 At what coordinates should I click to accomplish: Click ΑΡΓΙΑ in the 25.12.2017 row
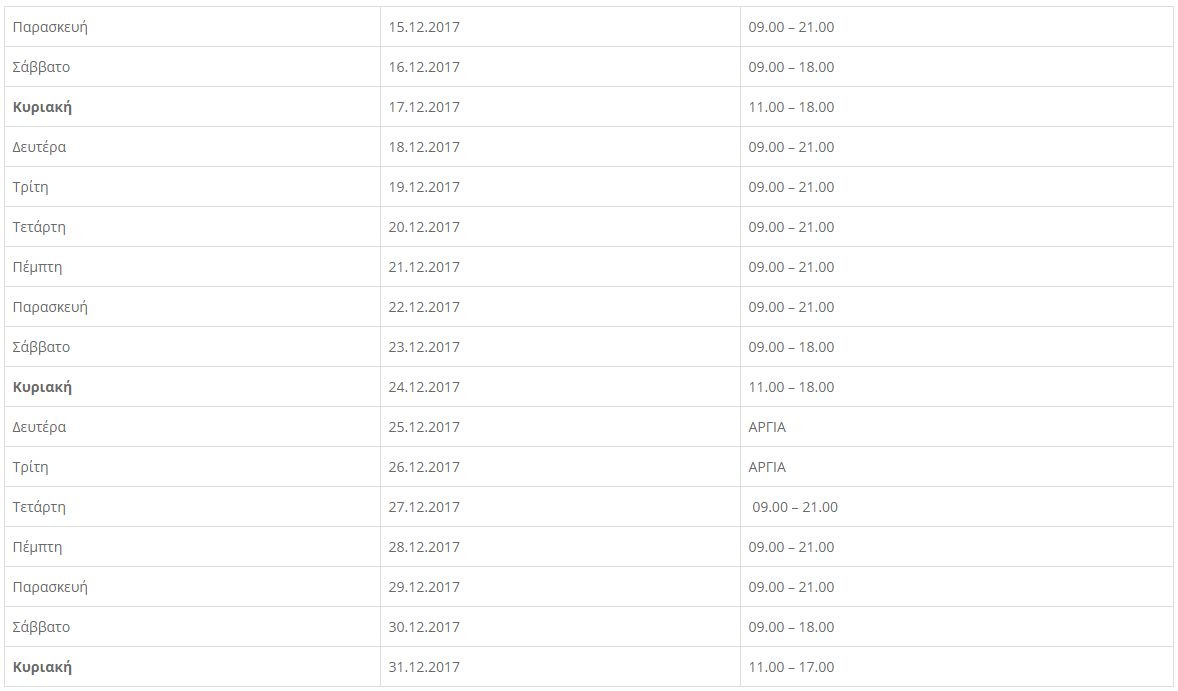coord(767,427)
